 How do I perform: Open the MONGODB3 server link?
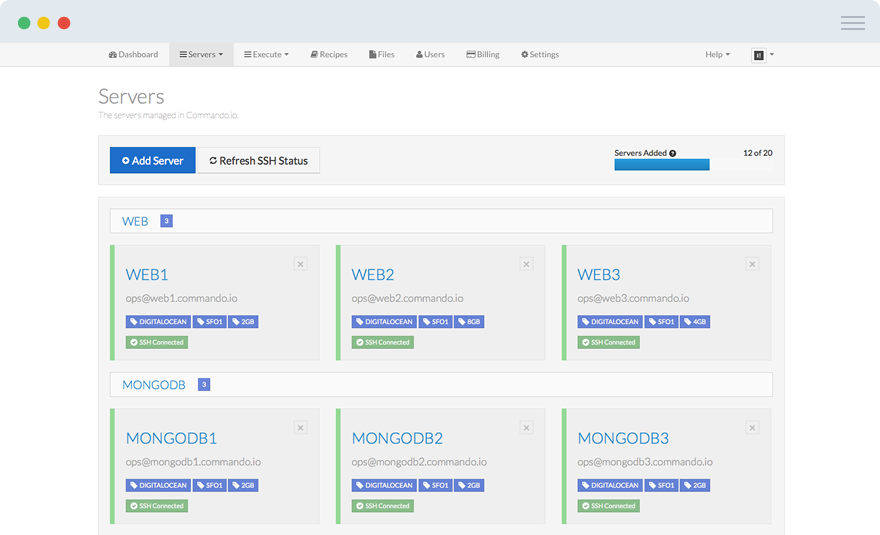[624, 438]
